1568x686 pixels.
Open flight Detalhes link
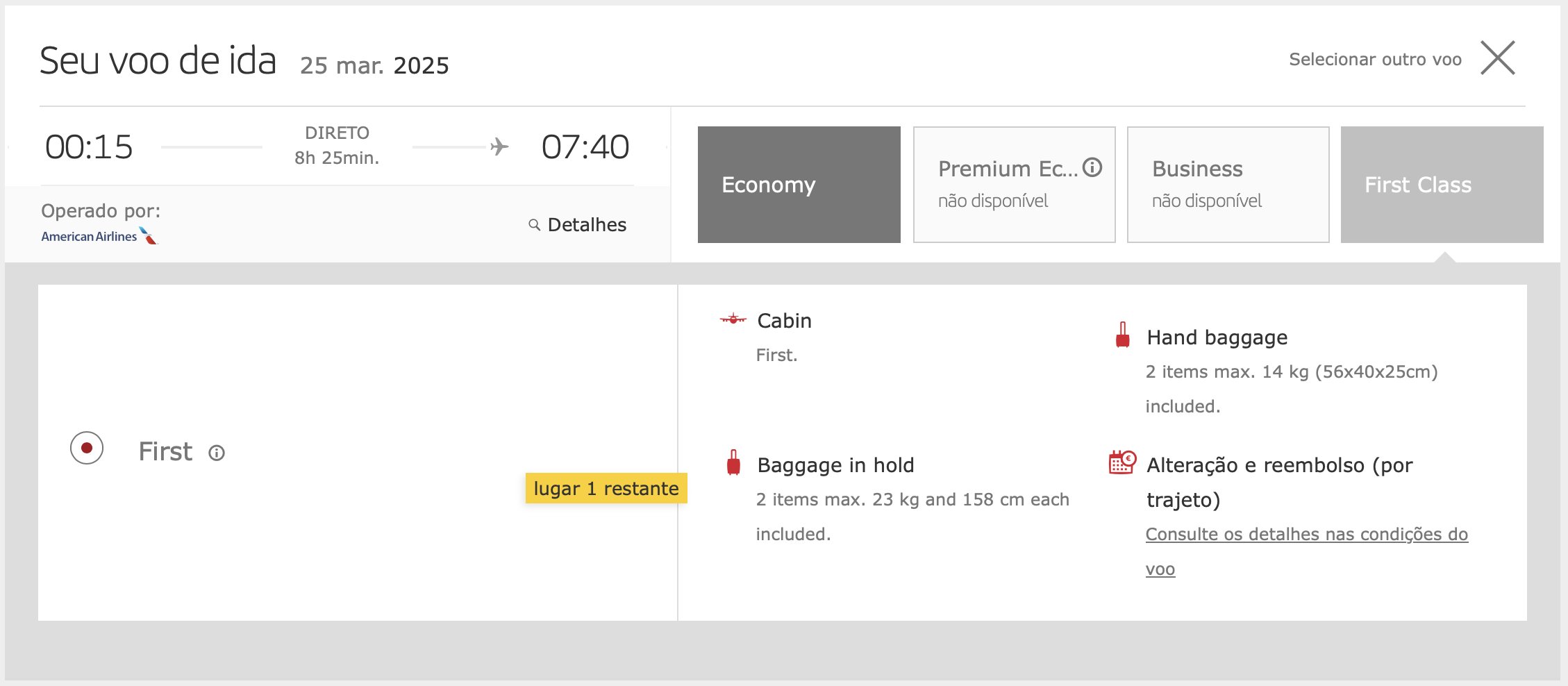(x=587, y=225)
